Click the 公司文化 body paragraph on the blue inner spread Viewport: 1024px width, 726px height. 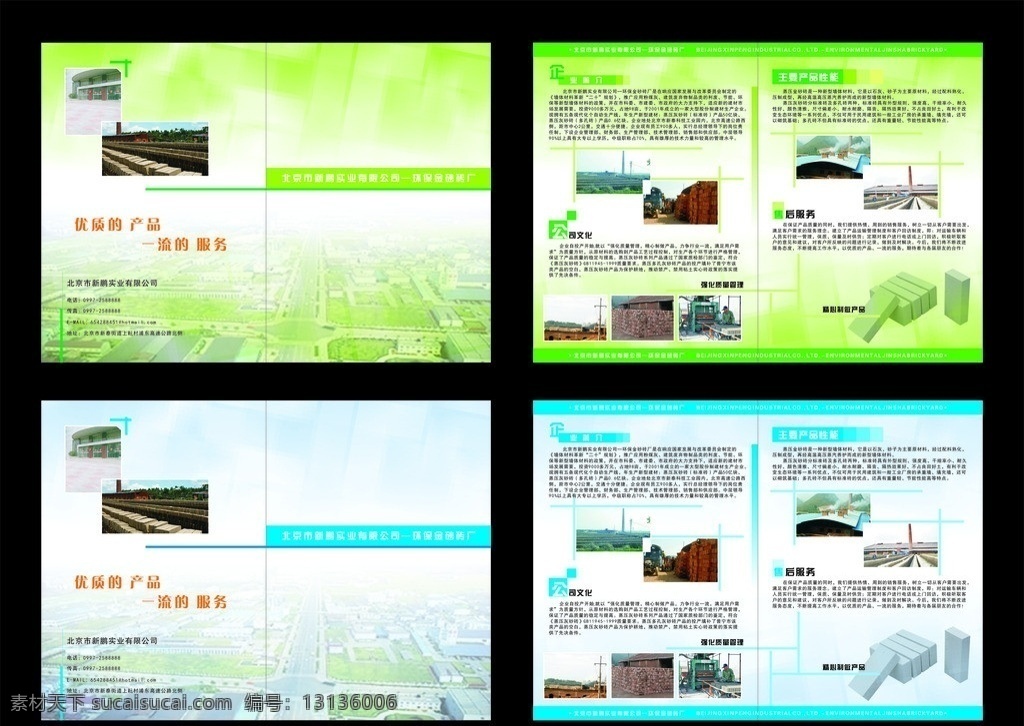pyautogui.click(x=647, y=618)
